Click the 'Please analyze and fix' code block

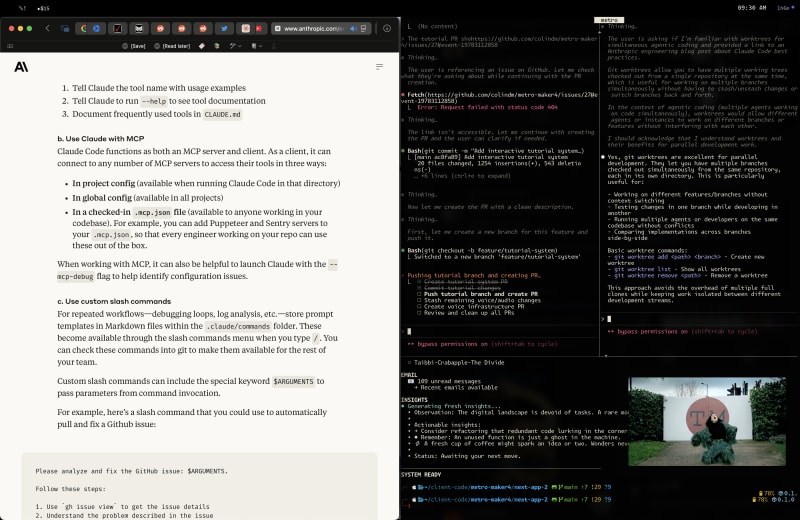[199, 486]
